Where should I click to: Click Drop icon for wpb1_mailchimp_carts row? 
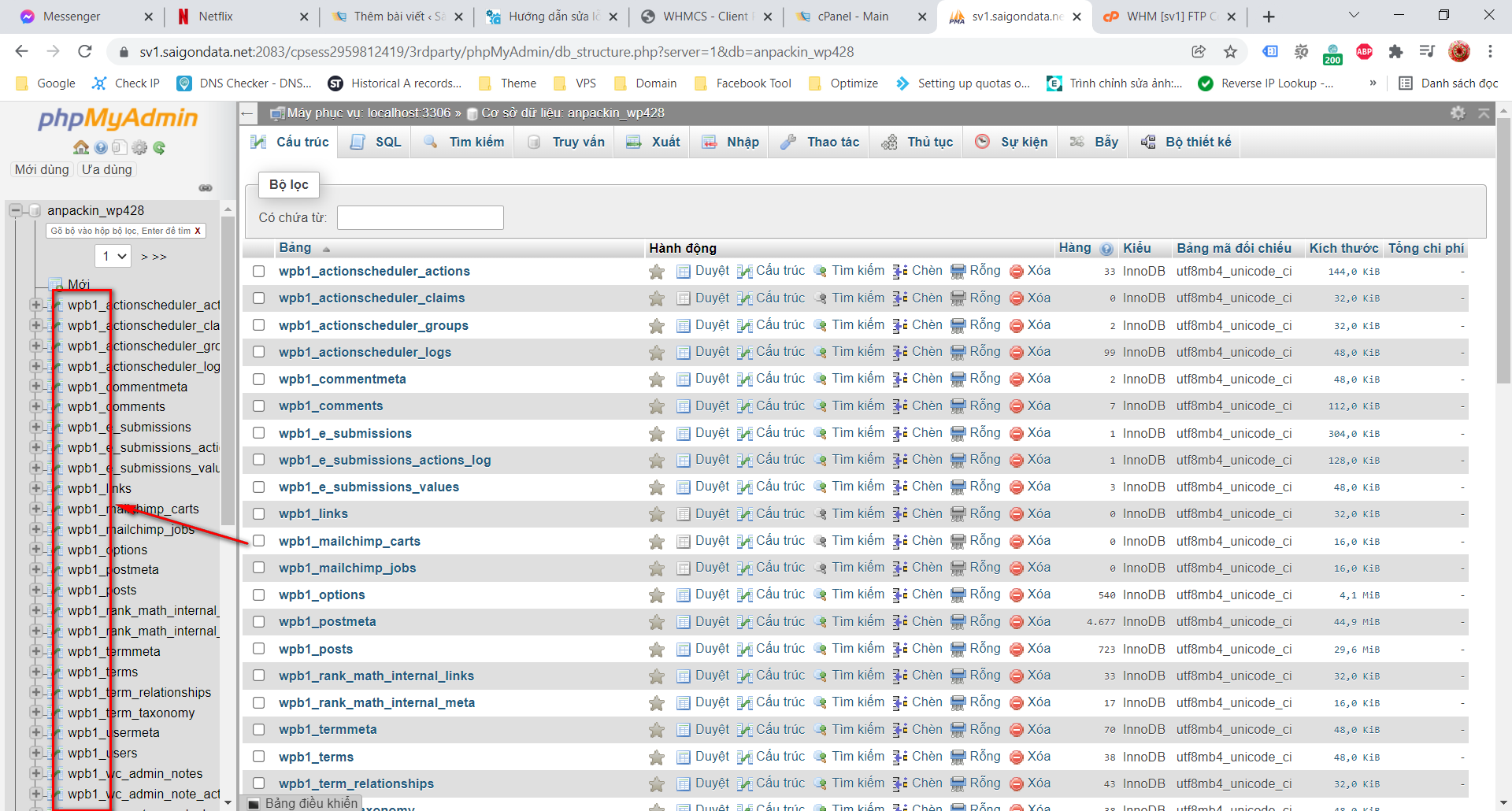(1016, 541)
